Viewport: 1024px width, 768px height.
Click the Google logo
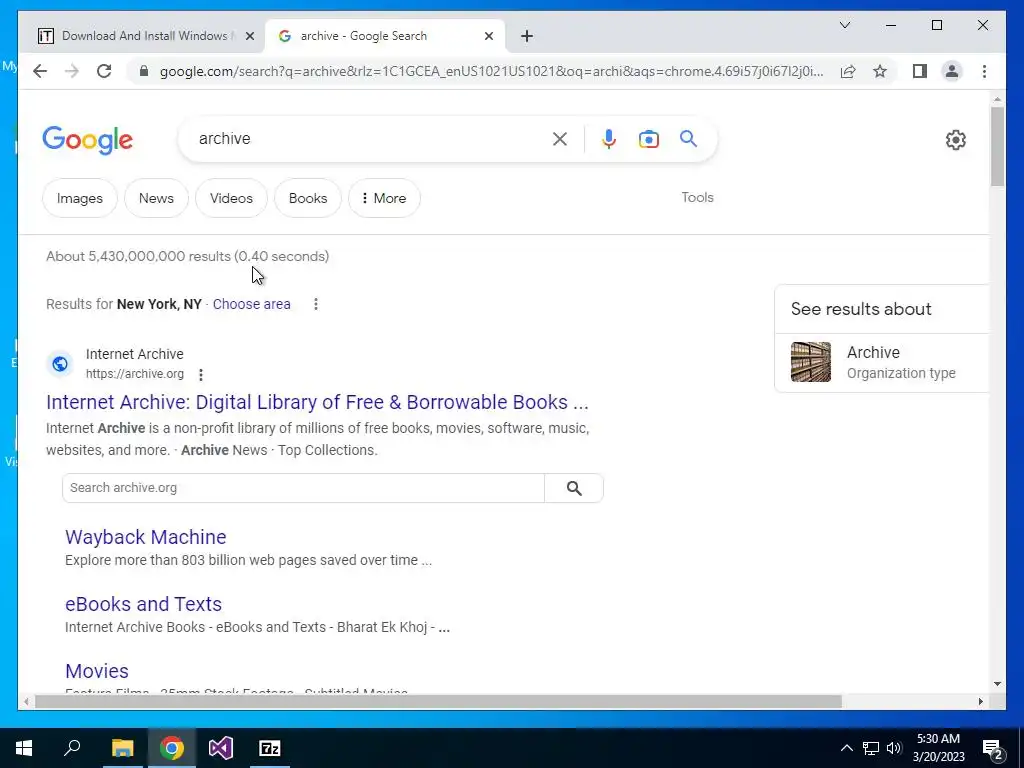pyautogui.click(x=88, y=140)
